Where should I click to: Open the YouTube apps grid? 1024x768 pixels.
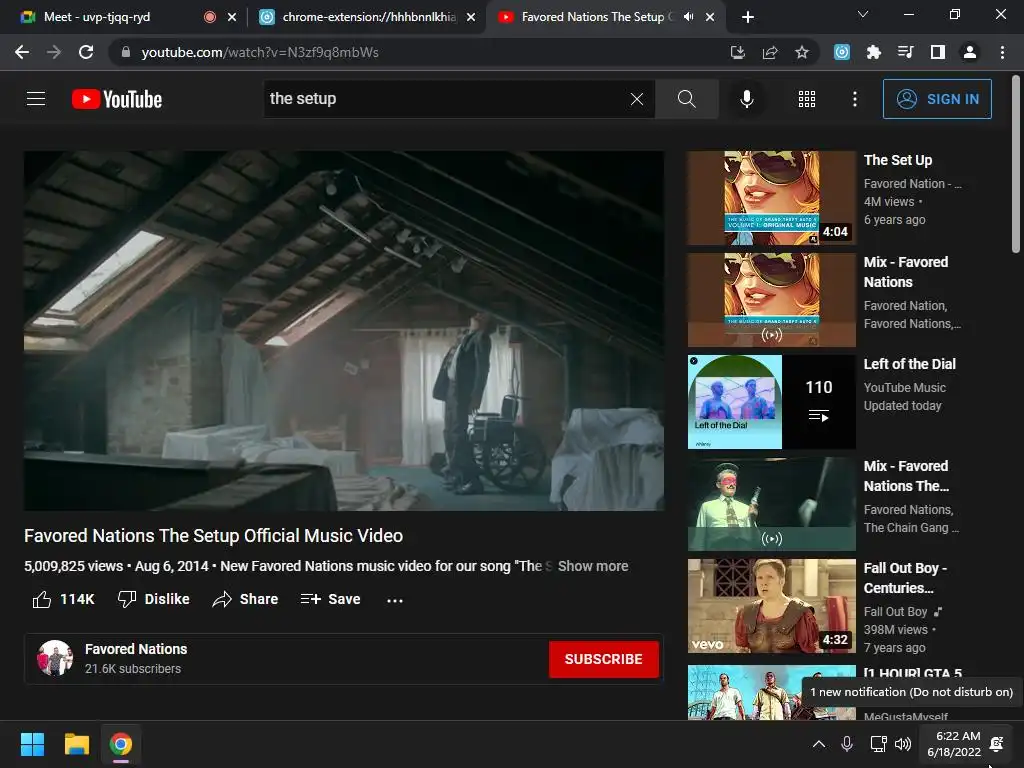tap(807, 99)
